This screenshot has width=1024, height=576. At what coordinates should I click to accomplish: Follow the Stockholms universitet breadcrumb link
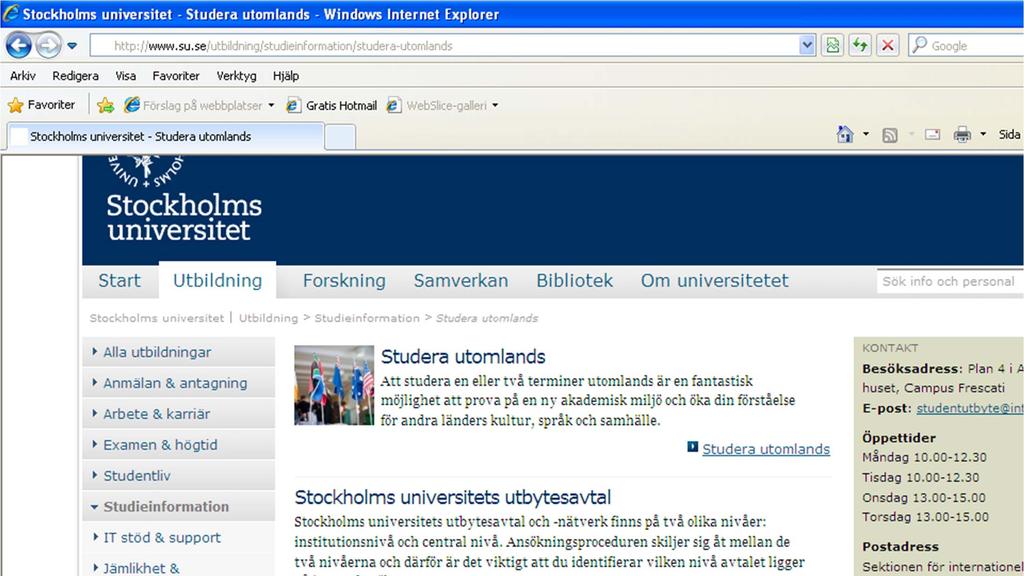click(157, 318)
